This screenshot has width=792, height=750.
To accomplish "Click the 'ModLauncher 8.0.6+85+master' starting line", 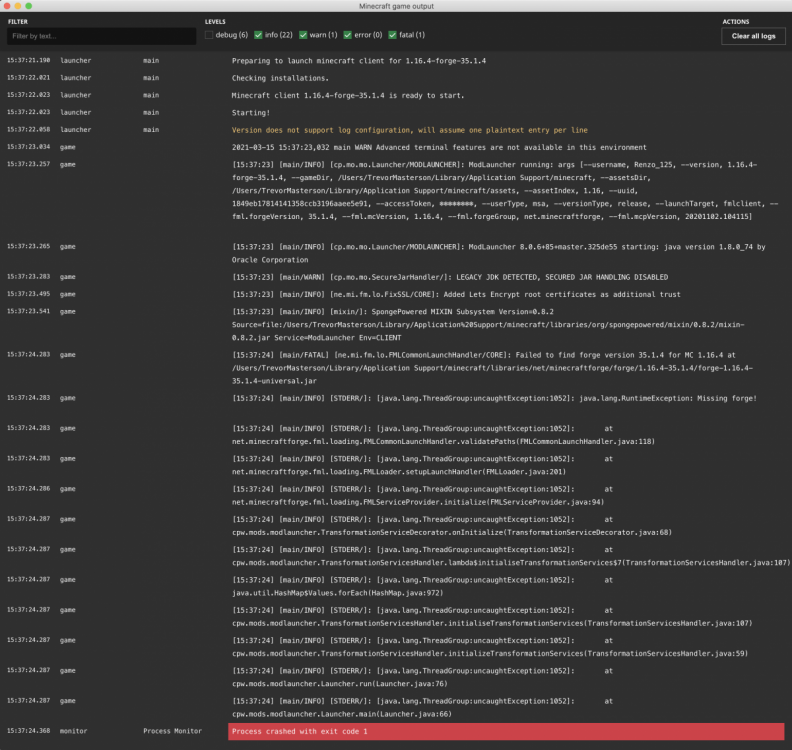I will pos(499,253).
